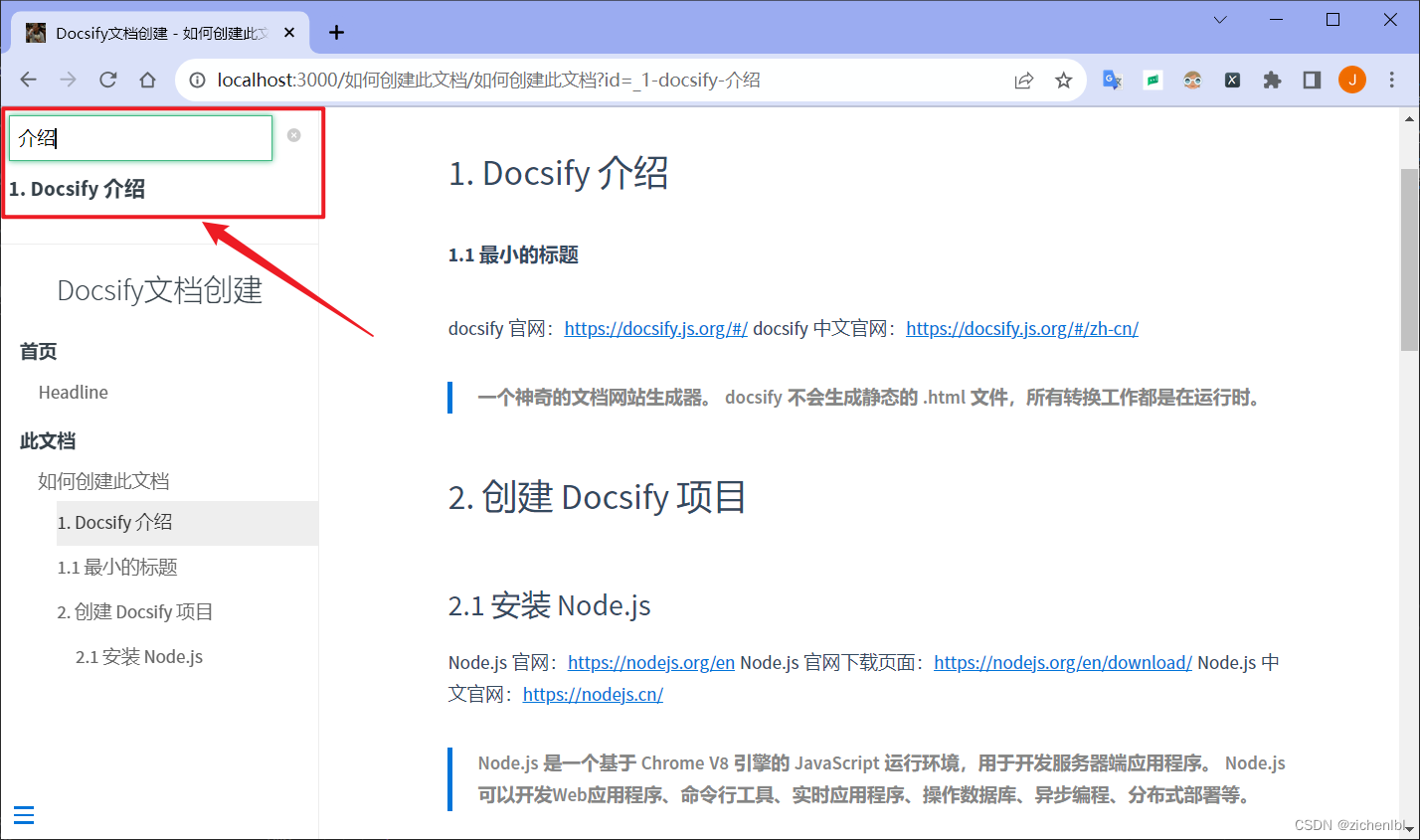Select 首页 in the sidebar
The height and width of the screenshot is (840, 1420).
tap(39, 352)
